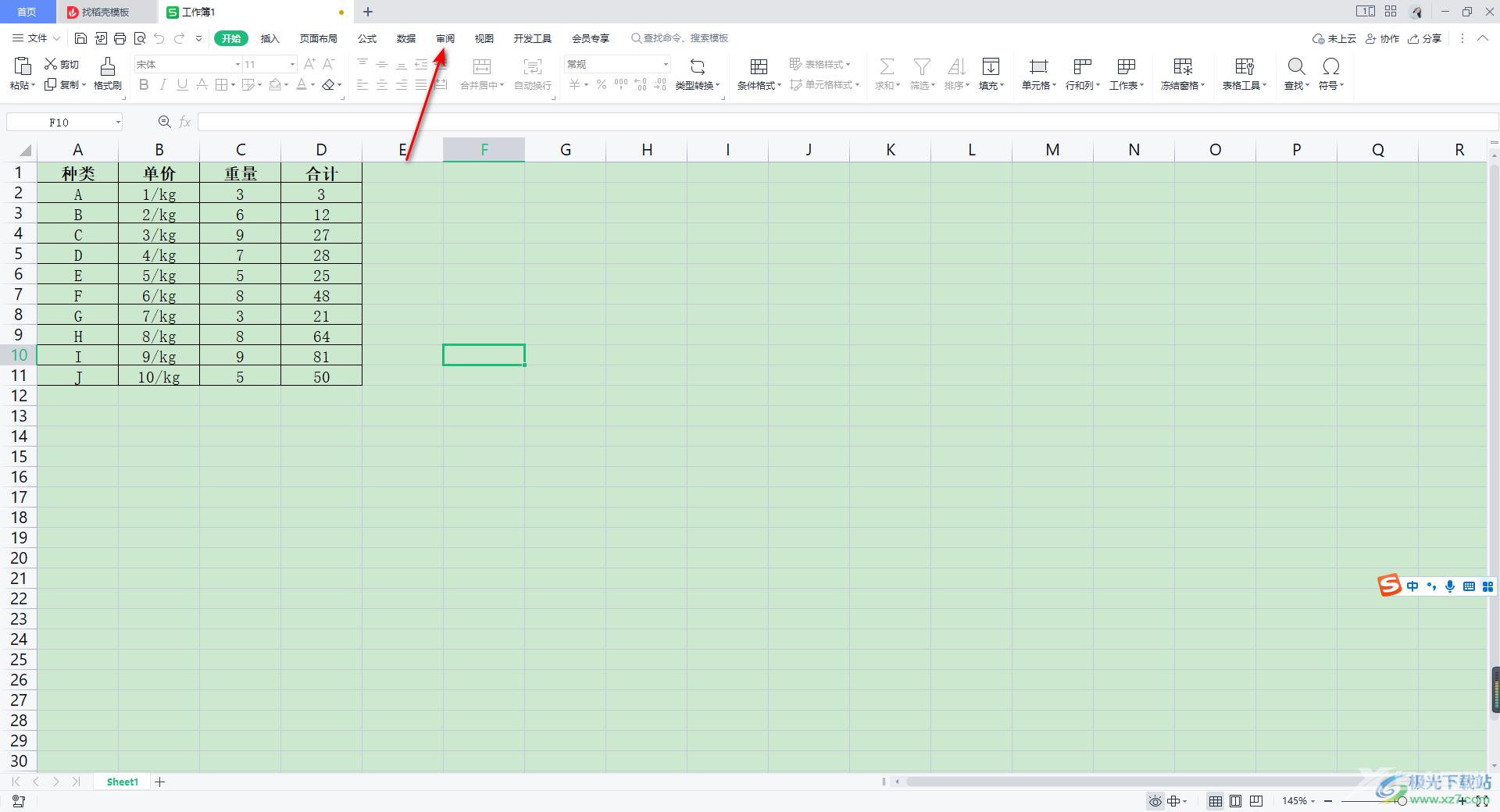Expand the File (文件) menu arrow

click(x=56, y=38)
